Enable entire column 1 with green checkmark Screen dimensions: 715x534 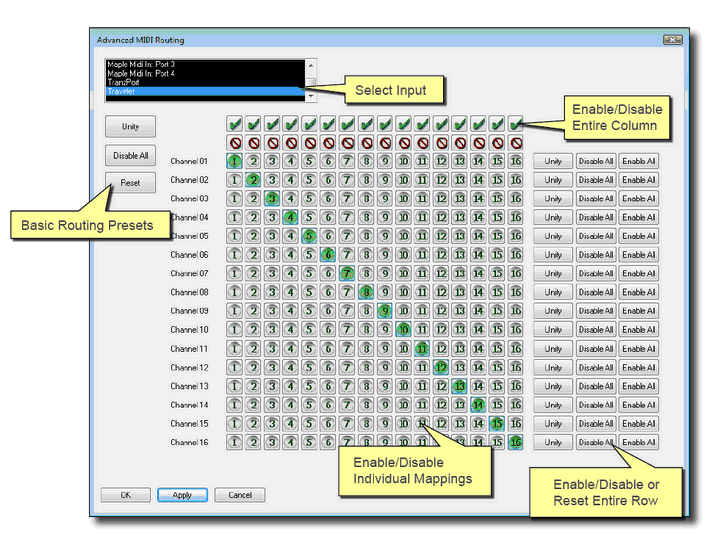(x=235, y=124)
